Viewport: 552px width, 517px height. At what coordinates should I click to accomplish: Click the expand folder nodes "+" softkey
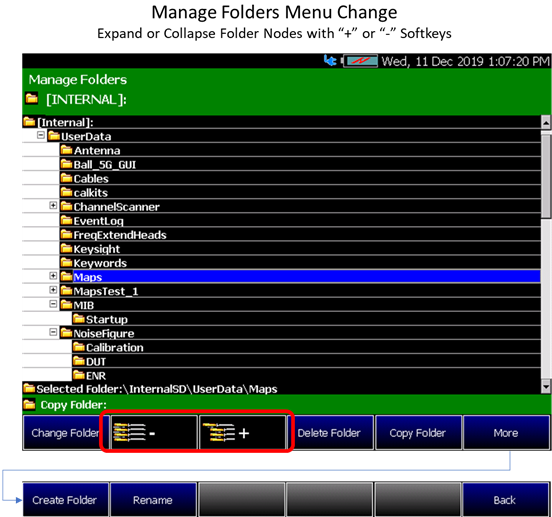point(243,433)
